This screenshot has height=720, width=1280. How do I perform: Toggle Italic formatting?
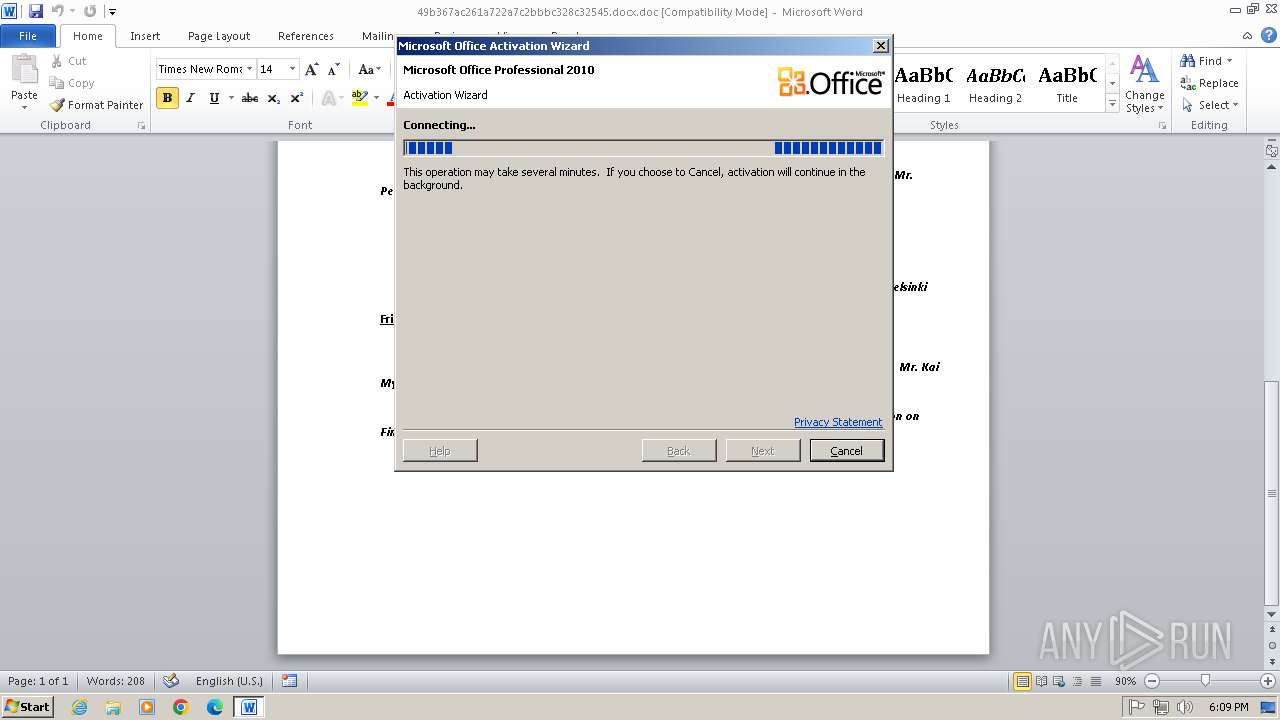coord(190,98)
